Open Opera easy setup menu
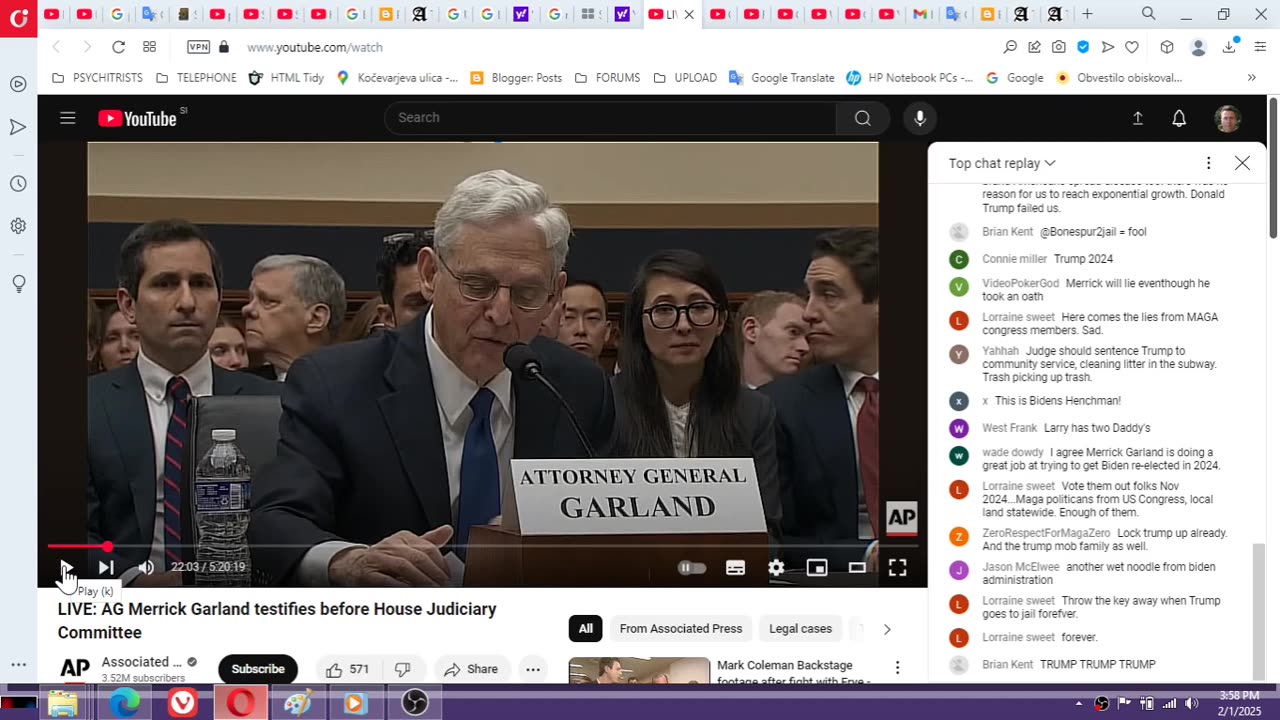Viewport: 1280px width, 720px height. point(1259,47)
